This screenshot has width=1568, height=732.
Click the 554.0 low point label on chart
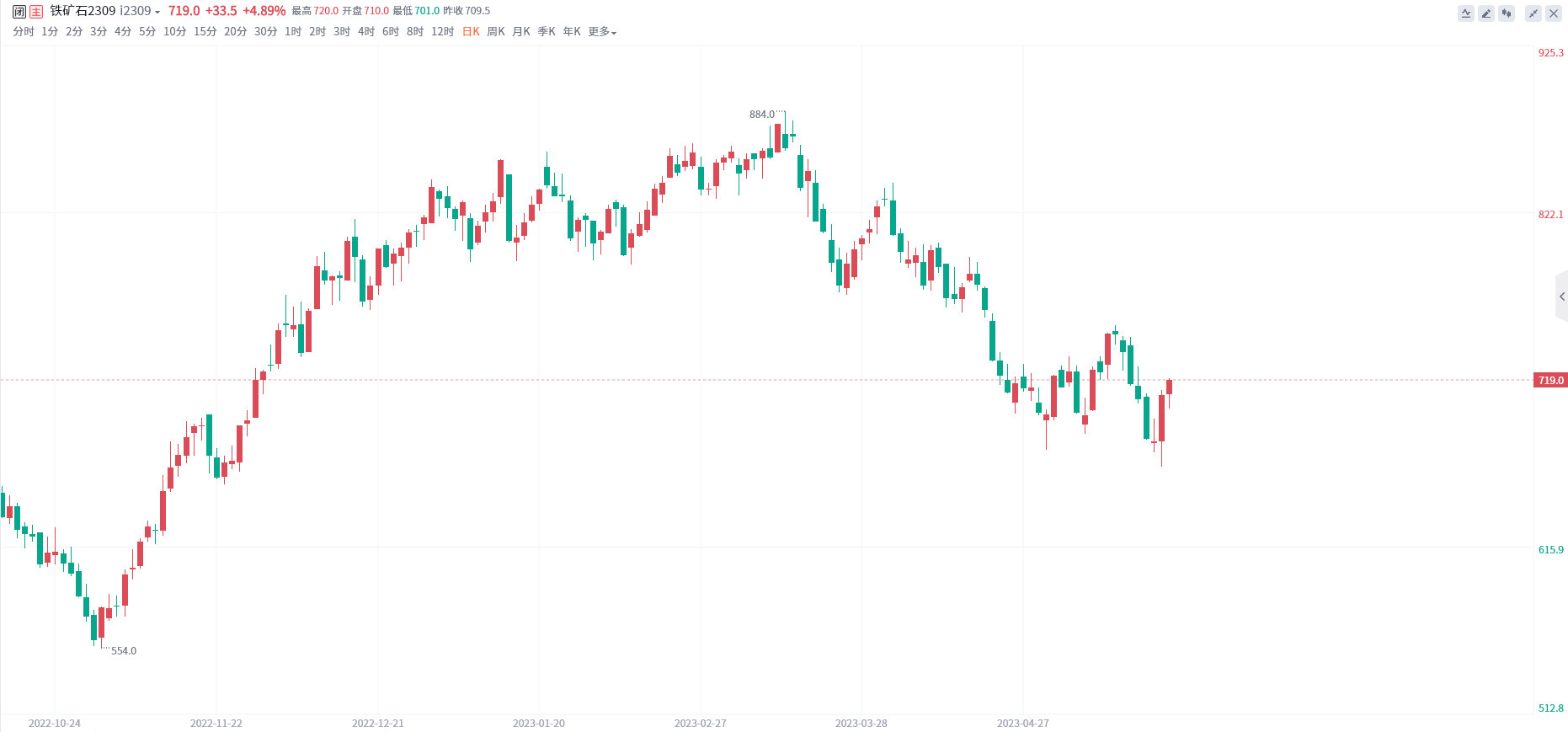[x=124, y=651]
